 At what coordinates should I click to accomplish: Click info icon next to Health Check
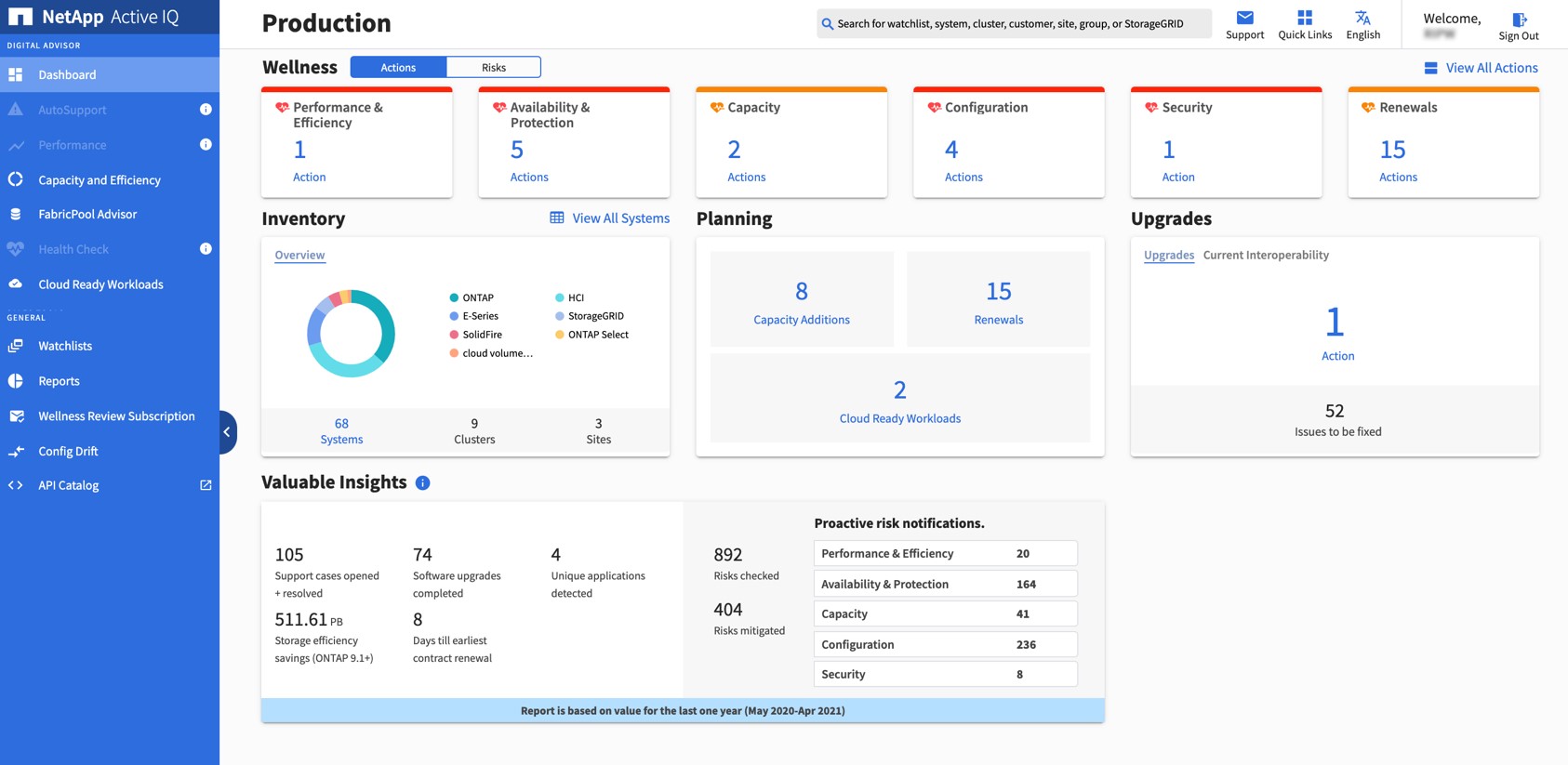click(x=206, y=248)
